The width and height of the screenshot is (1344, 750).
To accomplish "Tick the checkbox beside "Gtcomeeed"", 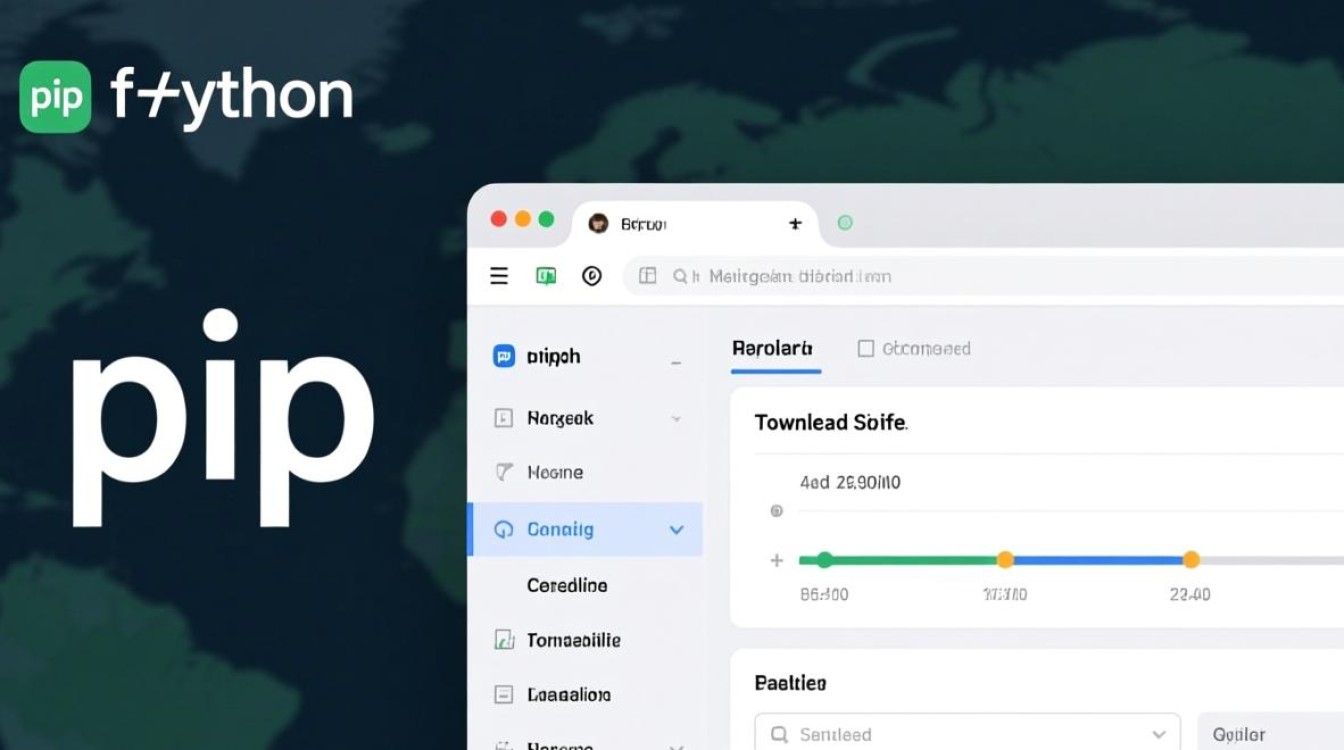I will pos(866,348).
